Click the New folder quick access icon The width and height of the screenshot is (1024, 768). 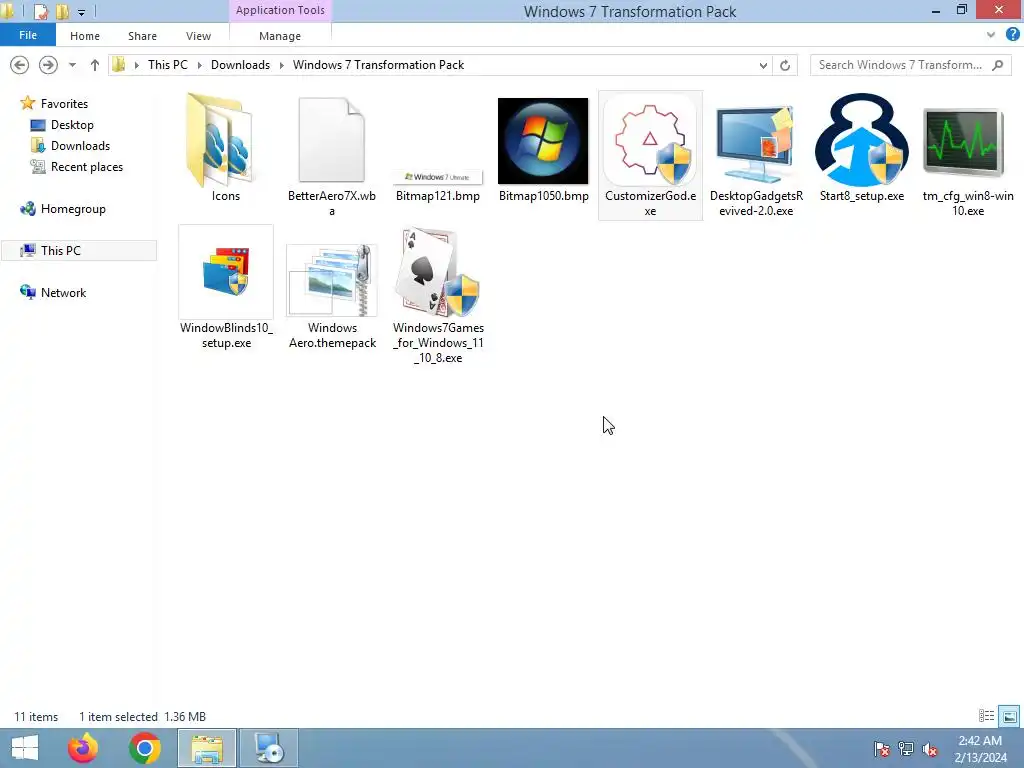(x=62, y=11)
